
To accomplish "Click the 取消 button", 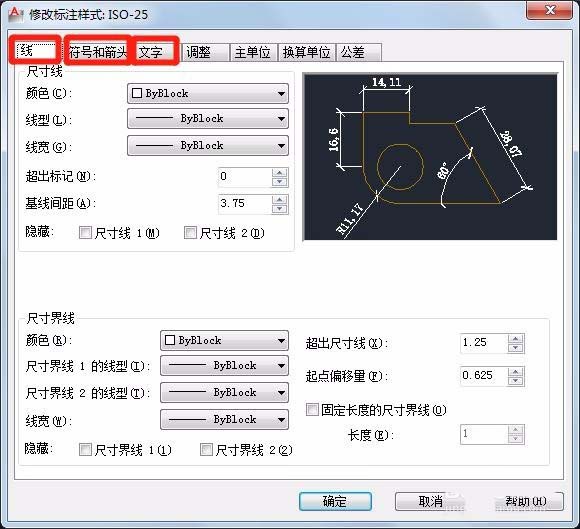I will point(430,502).
